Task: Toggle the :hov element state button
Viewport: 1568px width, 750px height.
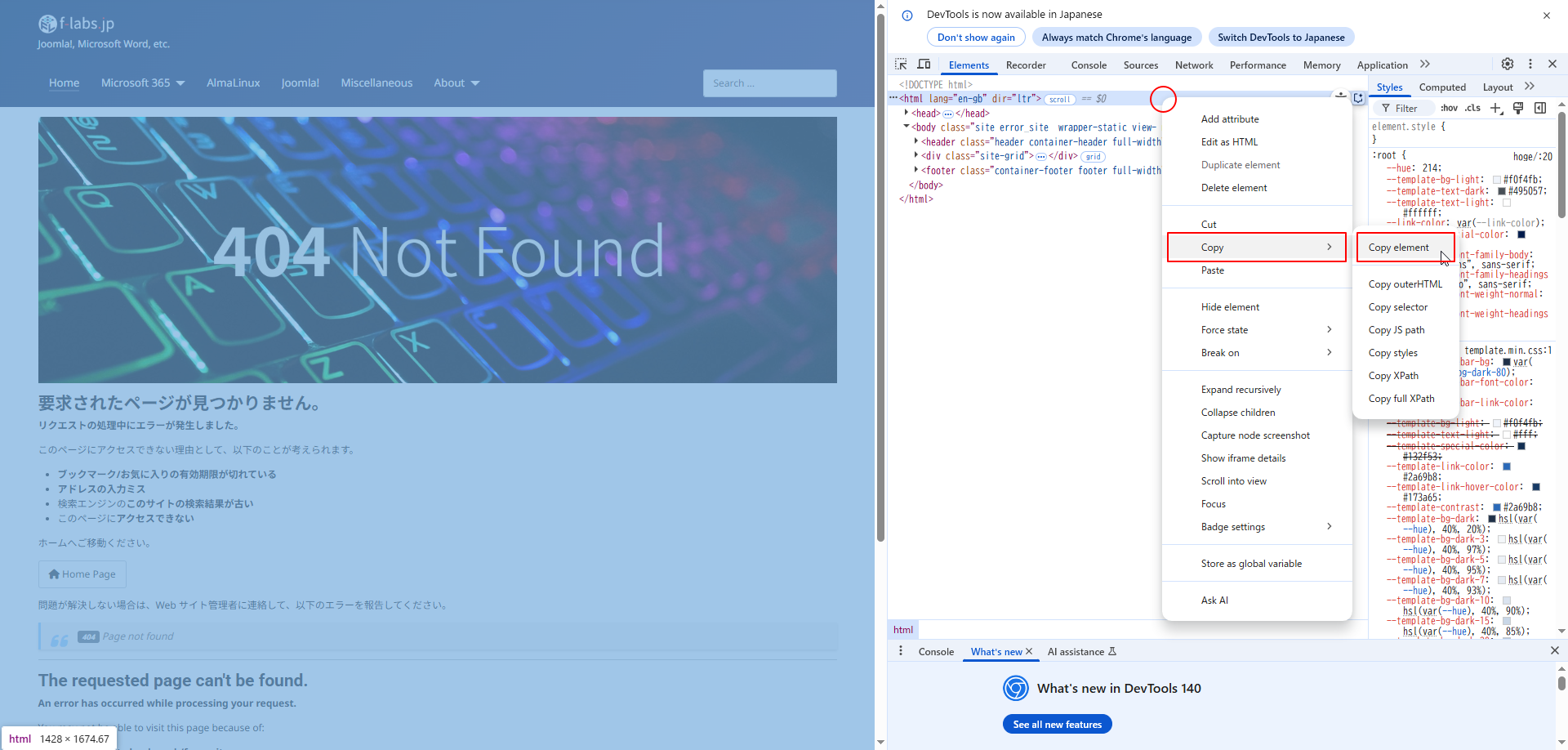Action: pyautogui.click(x=1449, y=108)
